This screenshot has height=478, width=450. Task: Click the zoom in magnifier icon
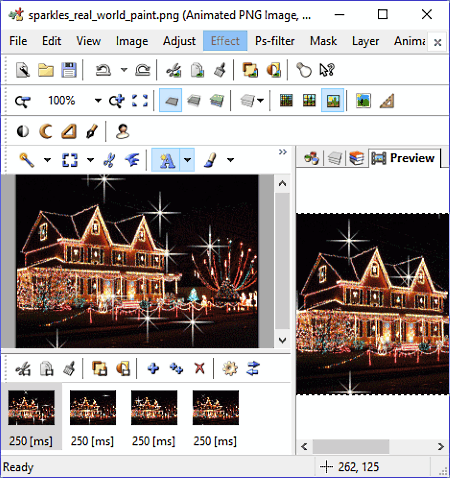pyautogui.click(x=117, y=101)
